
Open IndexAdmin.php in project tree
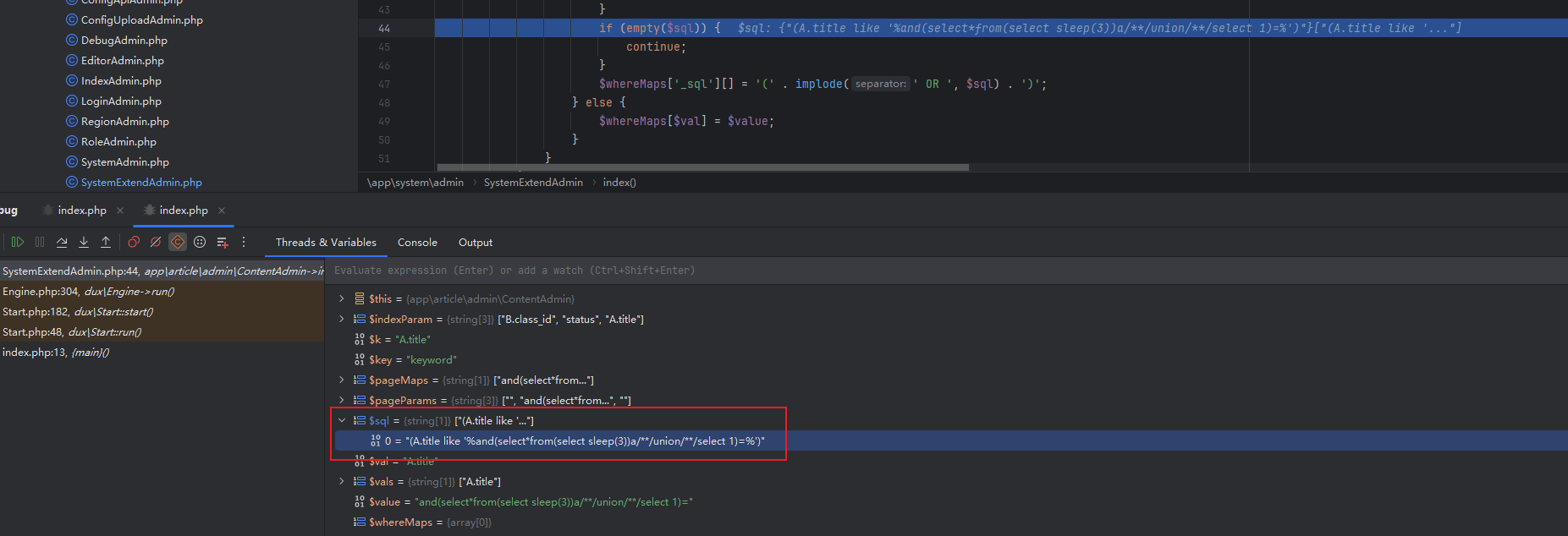coord(121,80)
